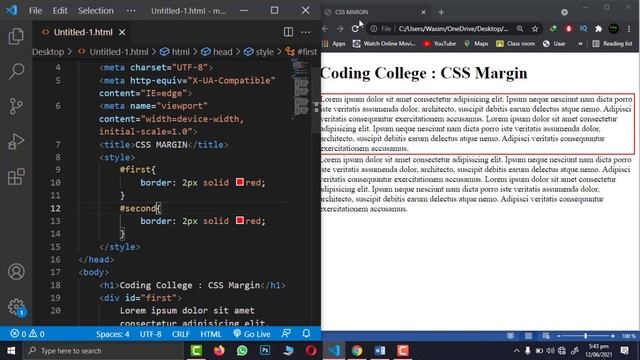
Task: Change encoding via UTF-8 status item
Action: 151,334
